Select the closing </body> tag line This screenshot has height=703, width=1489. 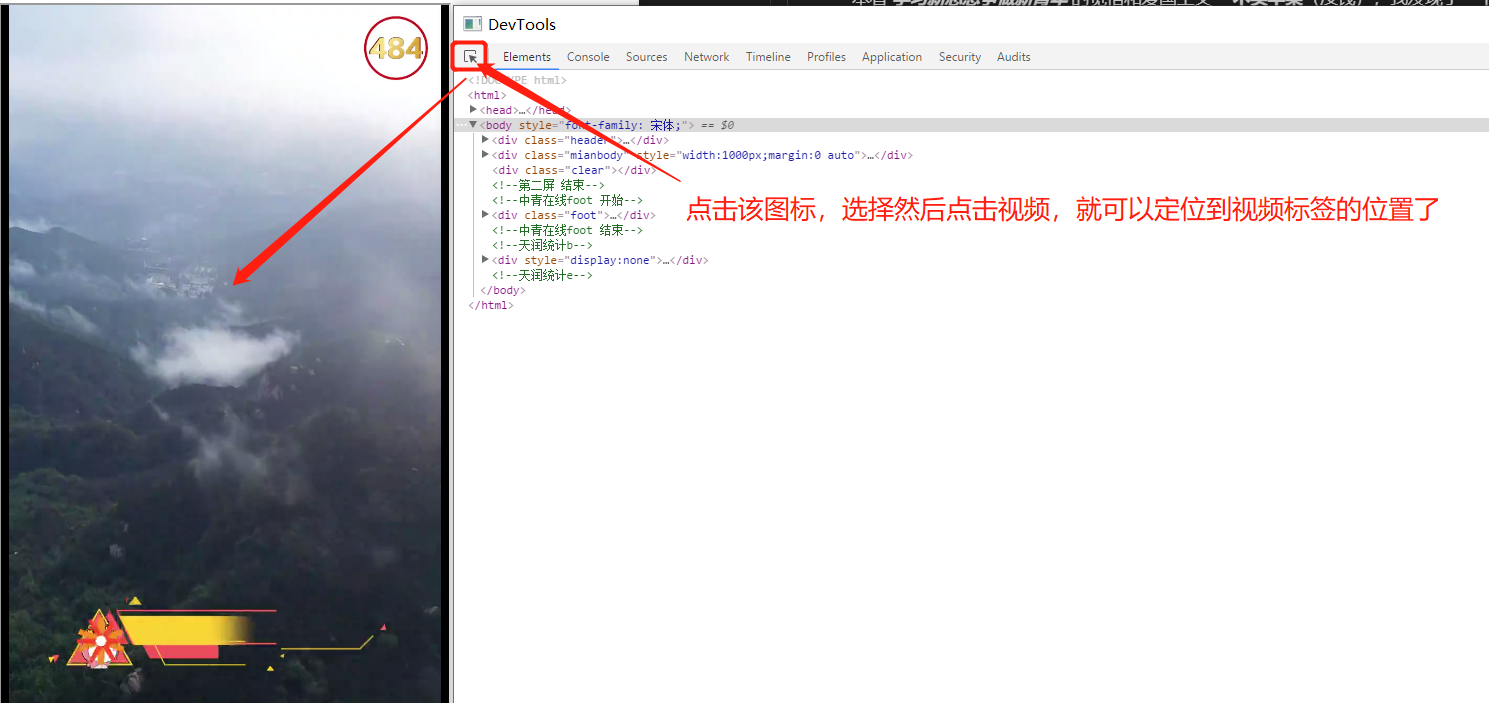click(503, 290)
